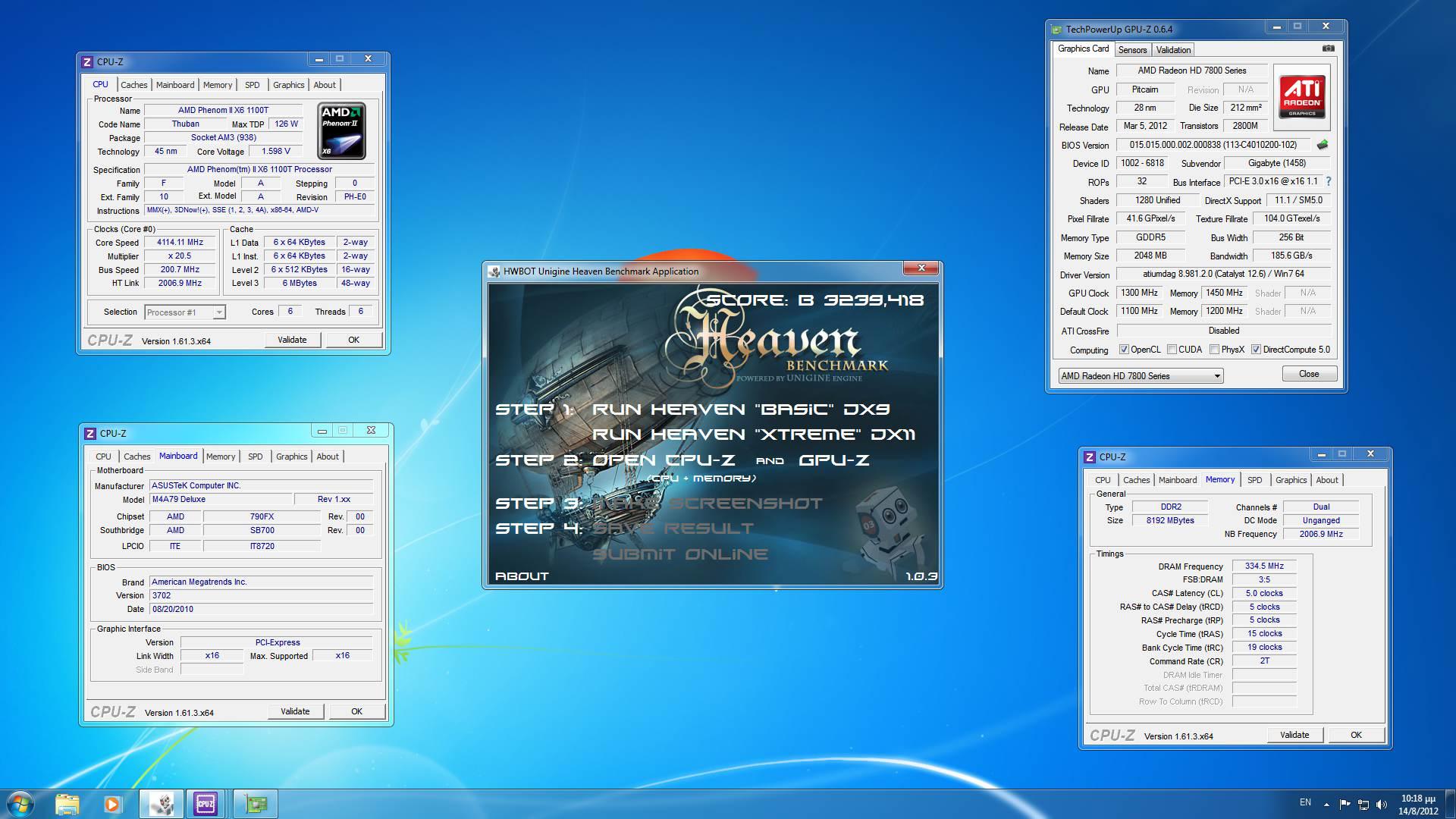Screen dimensions: 1456x819
Task: Open Mainboard tab in top-left CPU-Z
Action: point(175,85)
